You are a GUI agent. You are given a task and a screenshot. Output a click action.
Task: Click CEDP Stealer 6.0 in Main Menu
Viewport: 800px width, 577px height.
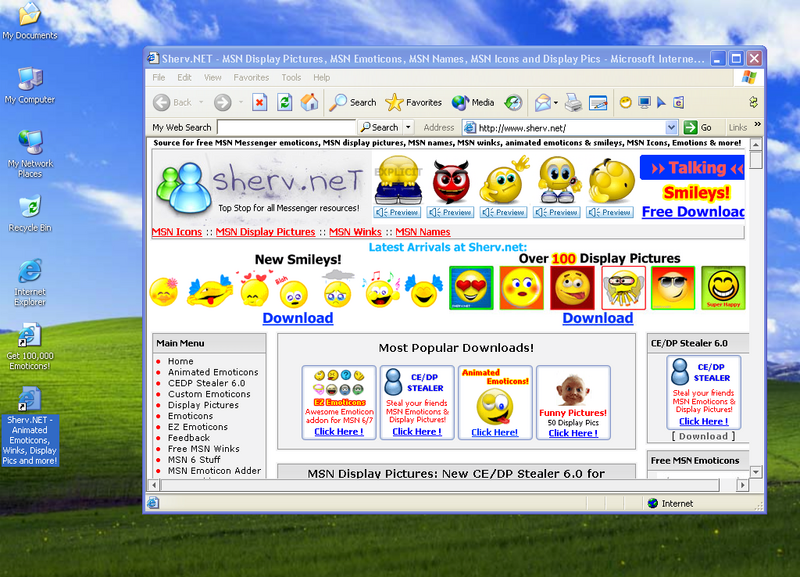coord(207,383)
